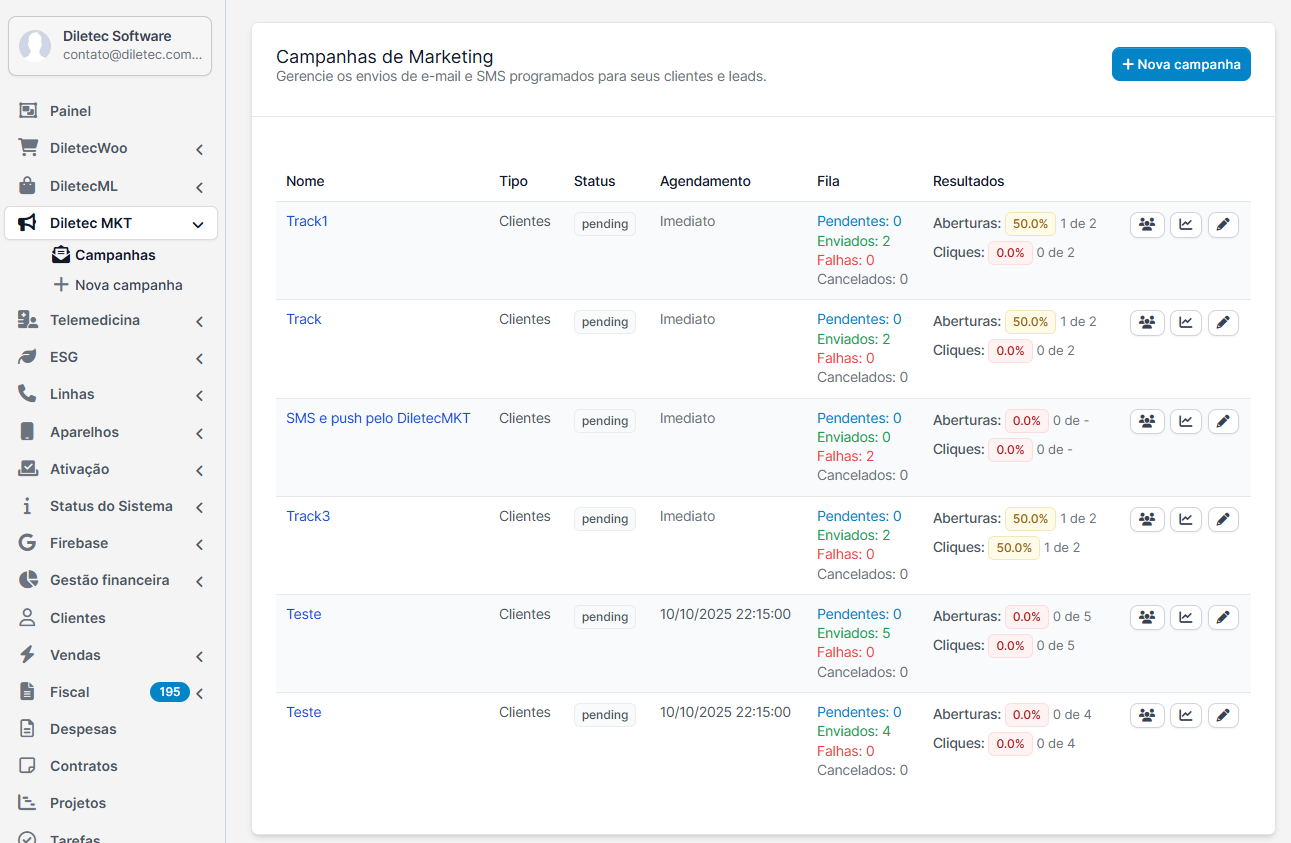1291x843 pixels.
Task: Expand the Gestão financeira submenu
Action: 199,581
